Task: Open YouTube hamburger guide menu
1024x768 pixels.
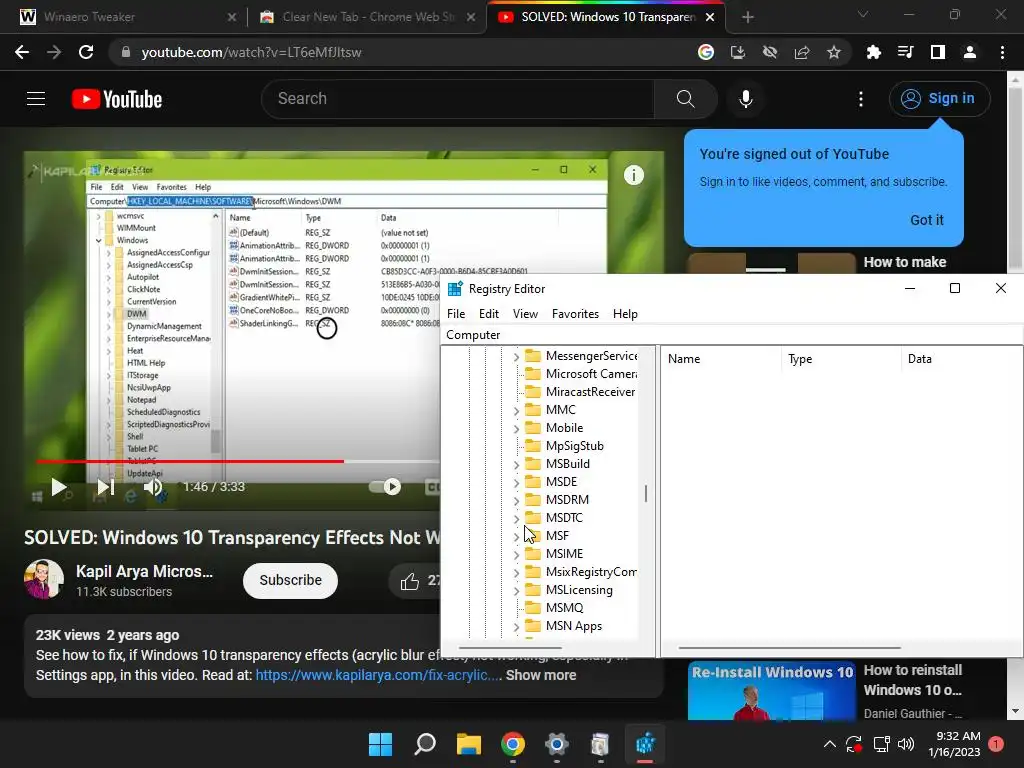Action: [x=36, y=99]
